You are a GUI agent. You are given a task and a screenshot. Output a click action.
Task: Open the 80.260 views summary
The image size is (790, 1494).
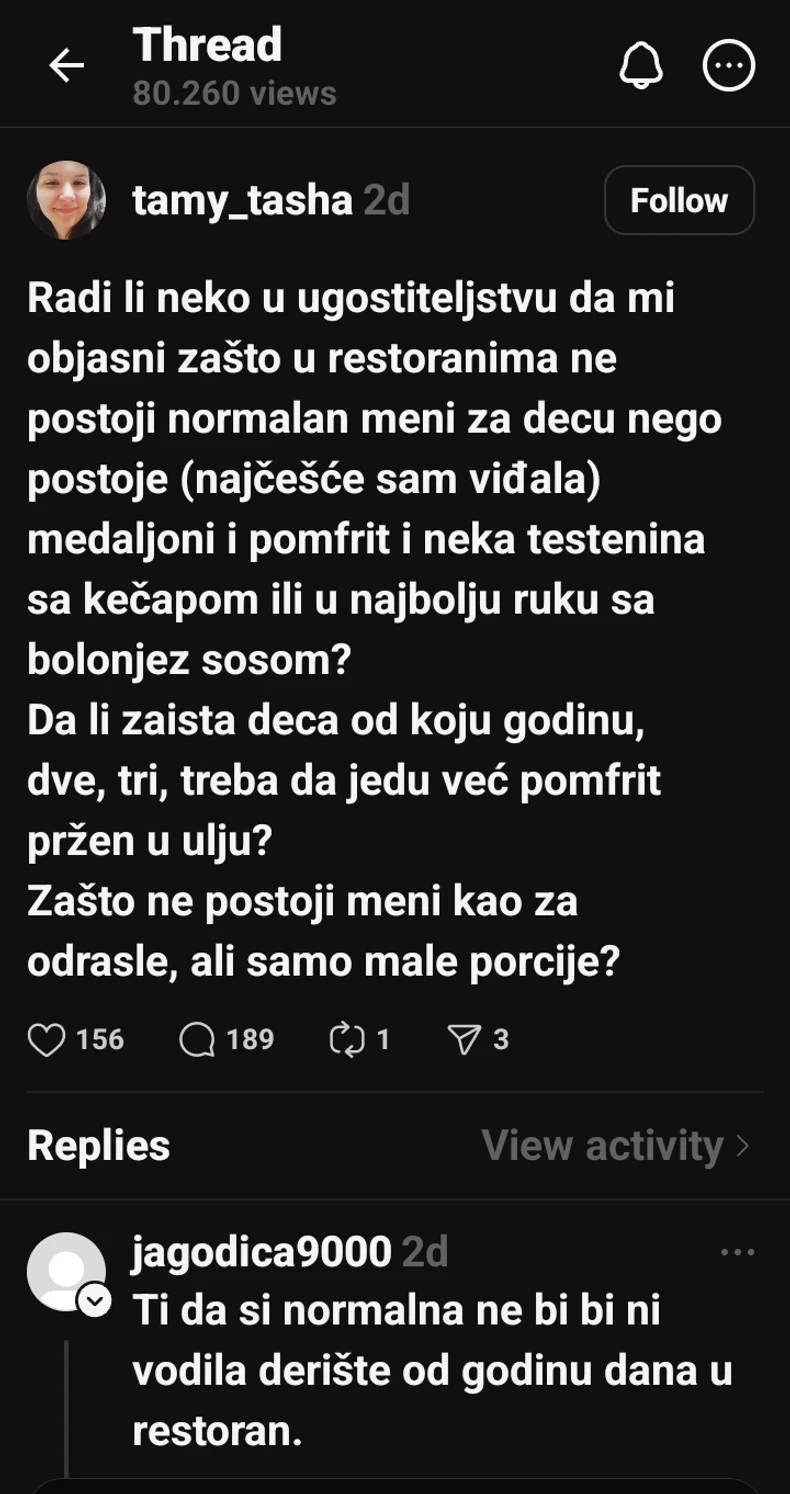coord(231,95)
